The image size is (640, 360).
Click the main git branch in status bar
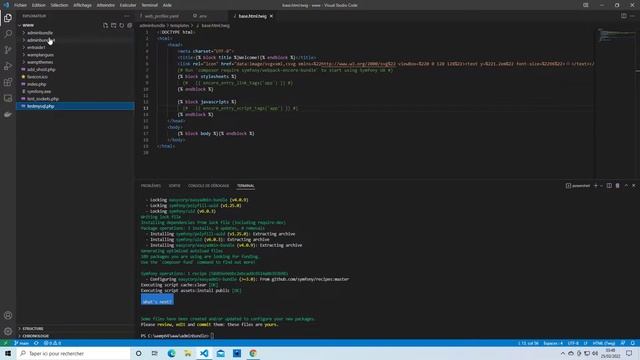[x=21, y=343]
